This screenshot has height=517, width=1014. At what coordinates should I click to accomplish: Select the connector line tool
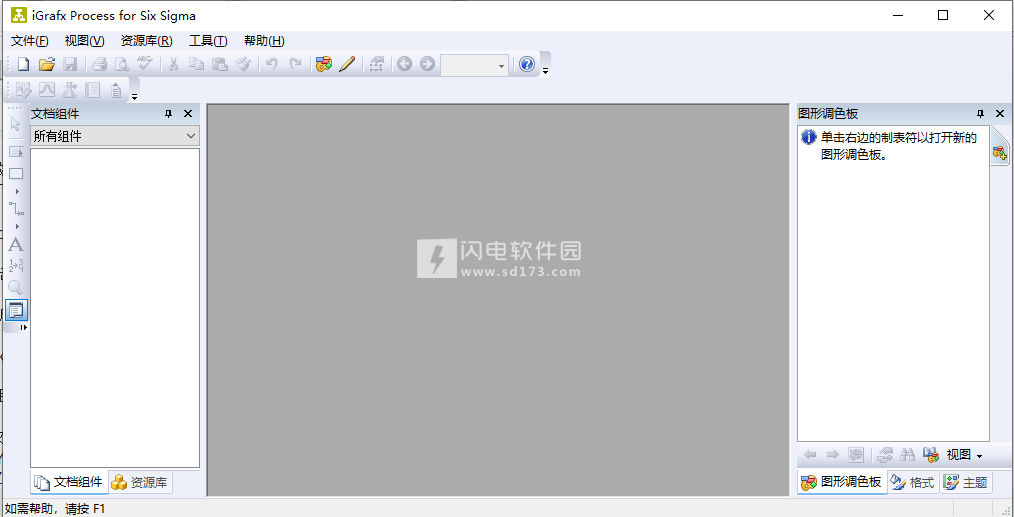point(16,208)
